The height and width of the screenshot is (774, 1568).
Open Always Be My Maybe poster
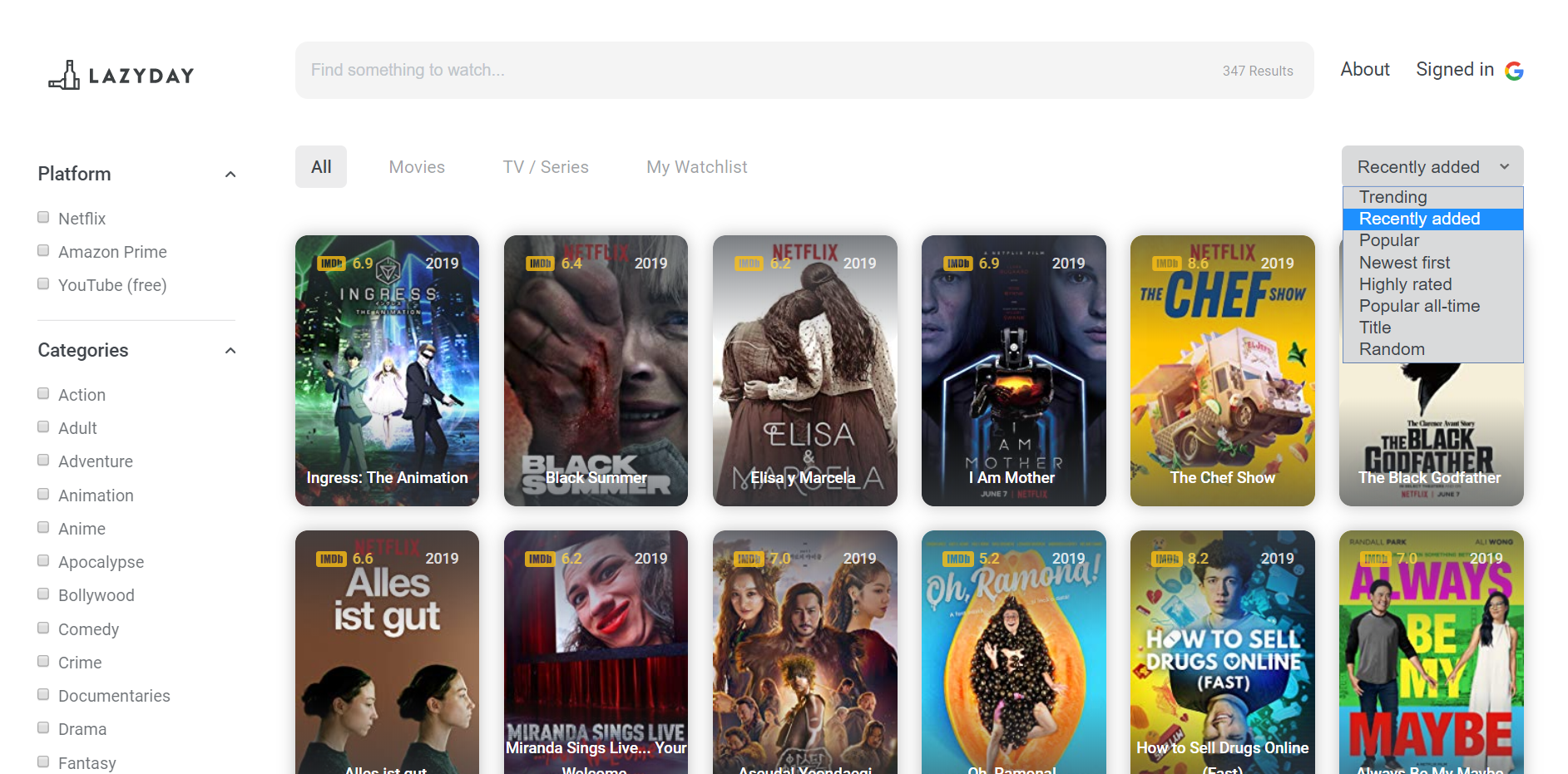[1432, 653]
